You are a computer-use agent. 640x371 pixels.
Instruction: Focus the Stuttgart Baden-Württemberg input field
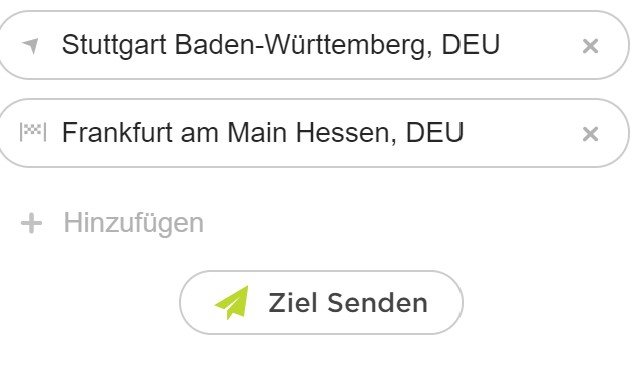tap(312, 45)
